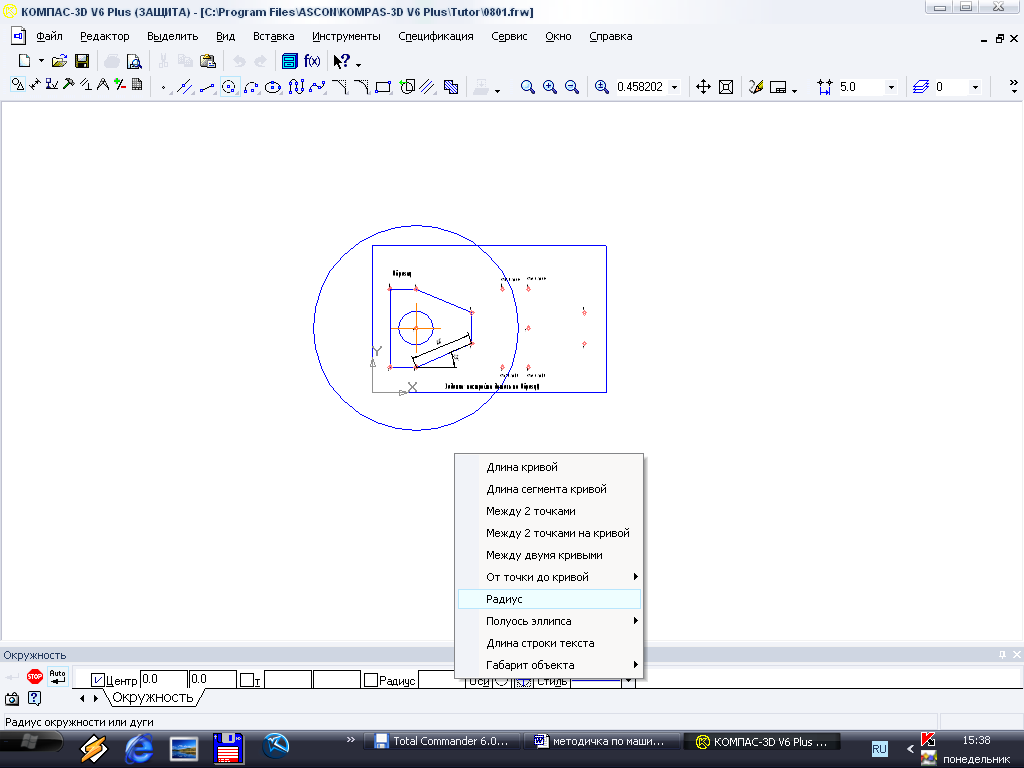This screenshot has width=1024, height=768.
Task: Pick the Arc tool
Action: [x=251, y=87]
